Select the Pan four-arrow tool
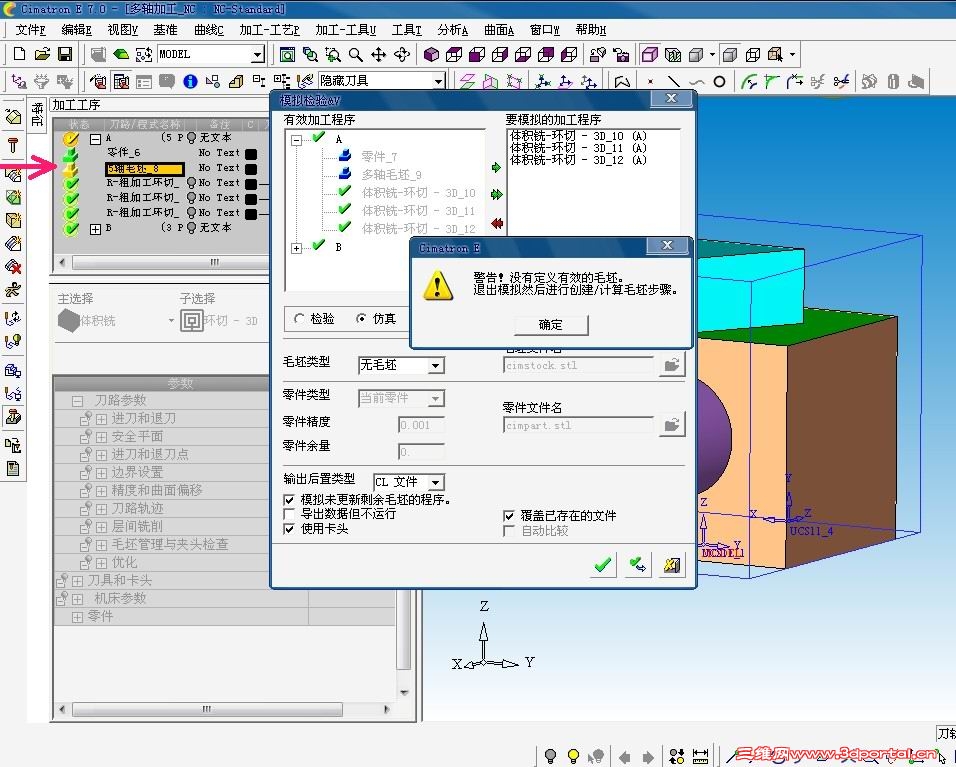This screenshot has width=956, height=767. [379, 55]
